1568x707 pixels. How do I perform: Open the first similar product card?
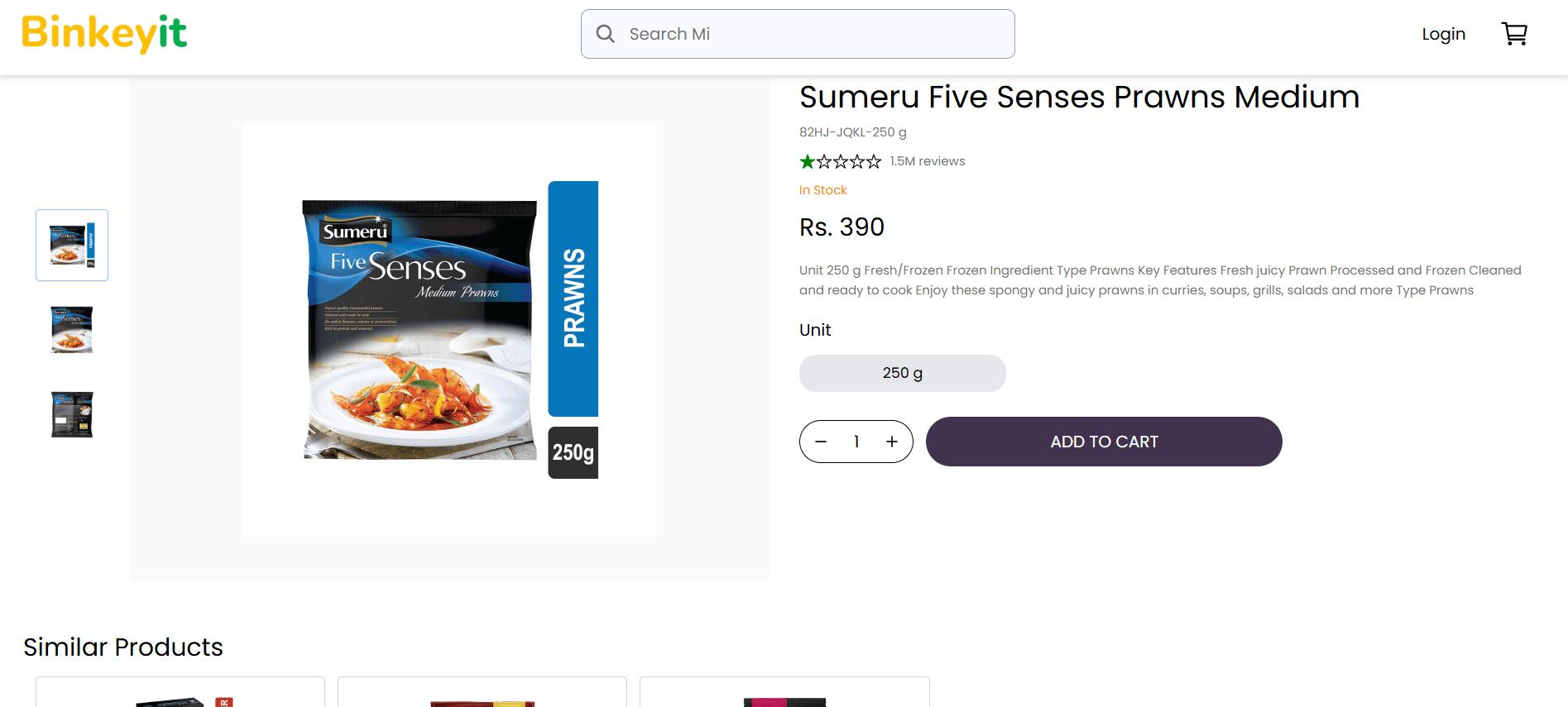coord(180,693)
